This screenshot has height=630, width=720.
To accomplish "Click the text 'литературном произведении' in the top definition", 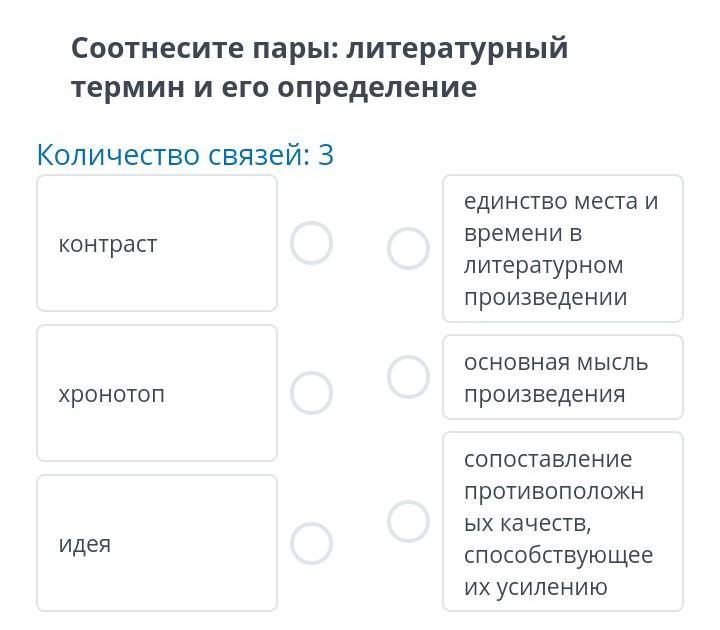I will coord(545,281).
